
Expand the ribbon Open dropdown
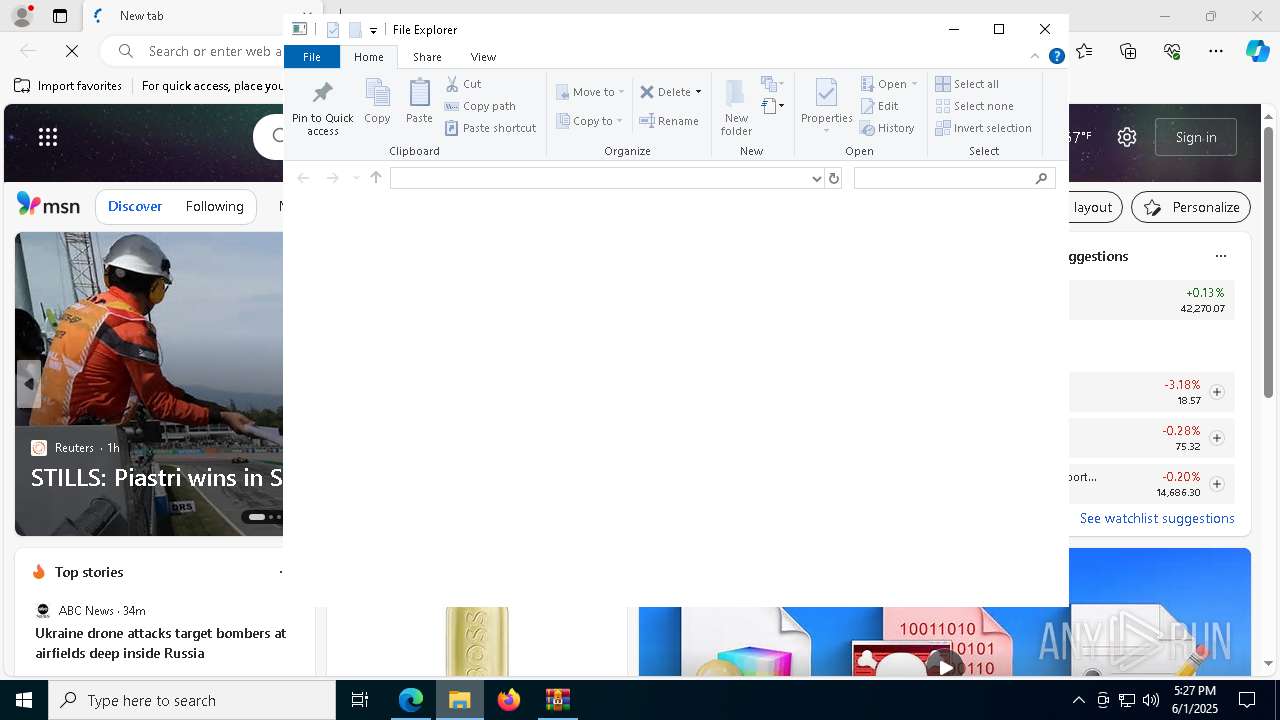point(889,84)
